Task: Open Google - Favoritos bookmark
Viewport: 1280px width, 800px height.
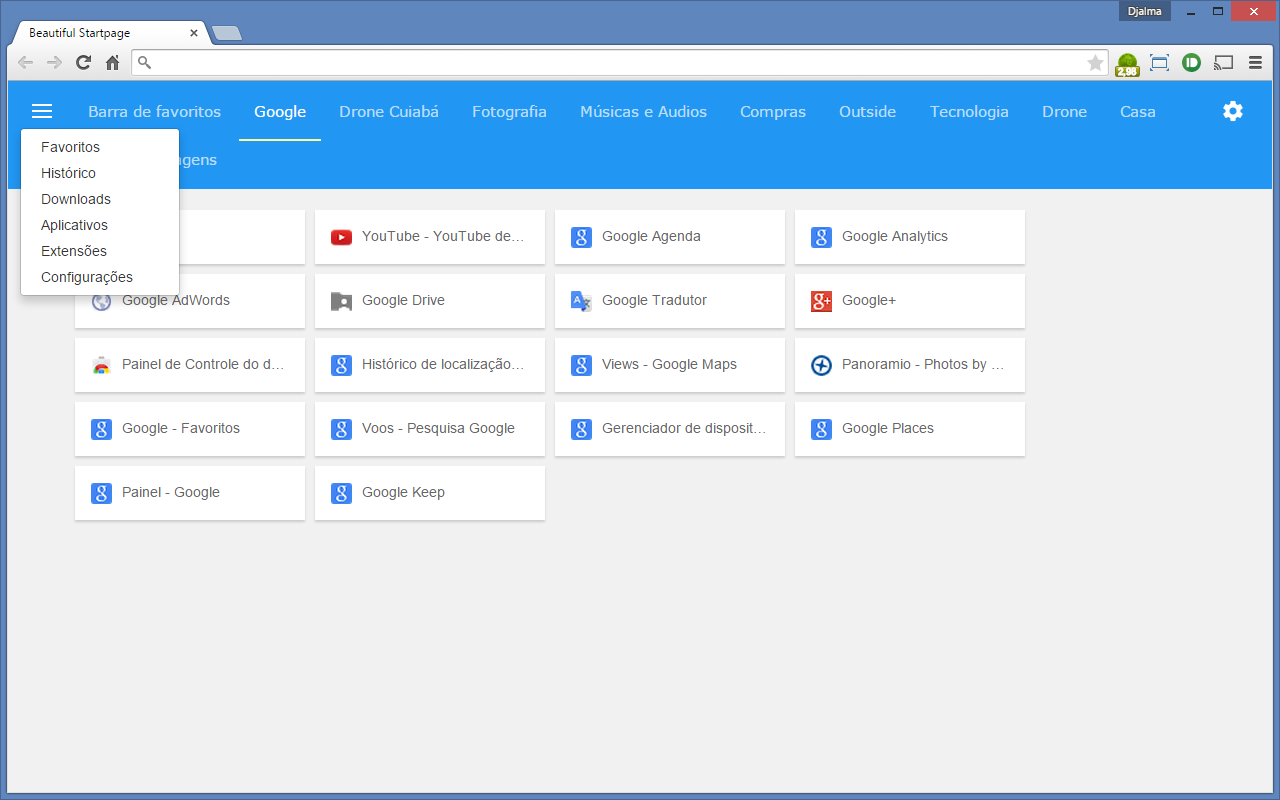Action: tap(190, 429)
